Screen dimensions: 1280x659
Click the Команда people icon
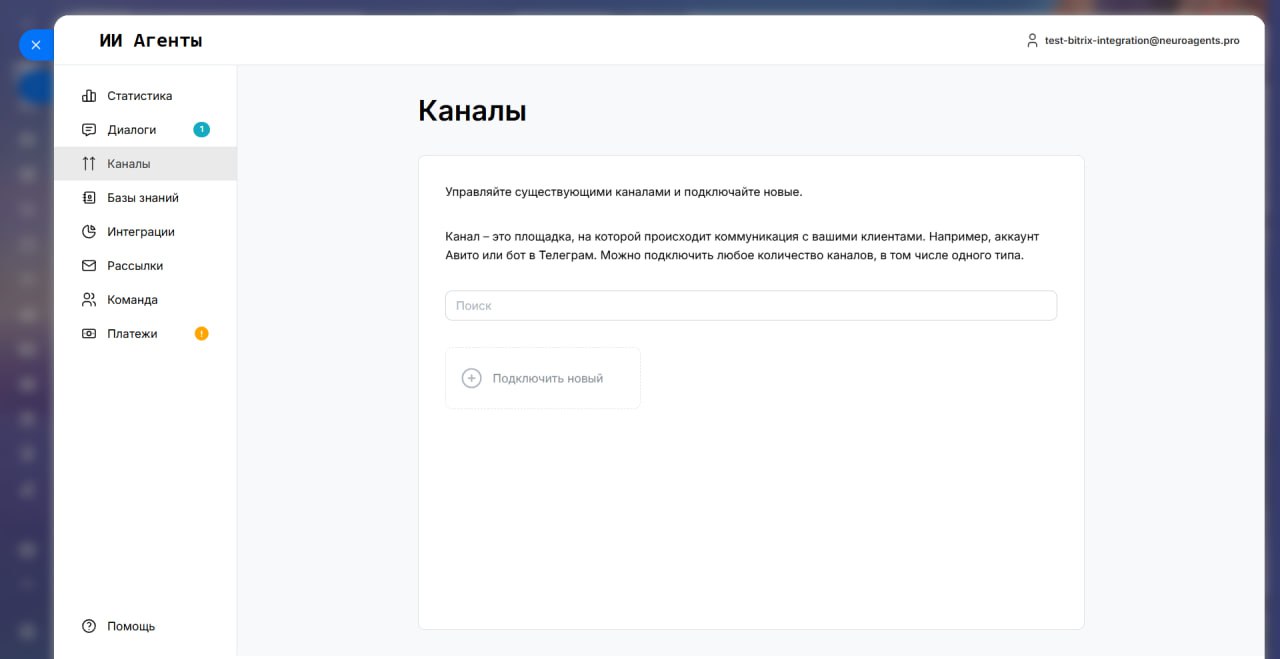(89, 300)
